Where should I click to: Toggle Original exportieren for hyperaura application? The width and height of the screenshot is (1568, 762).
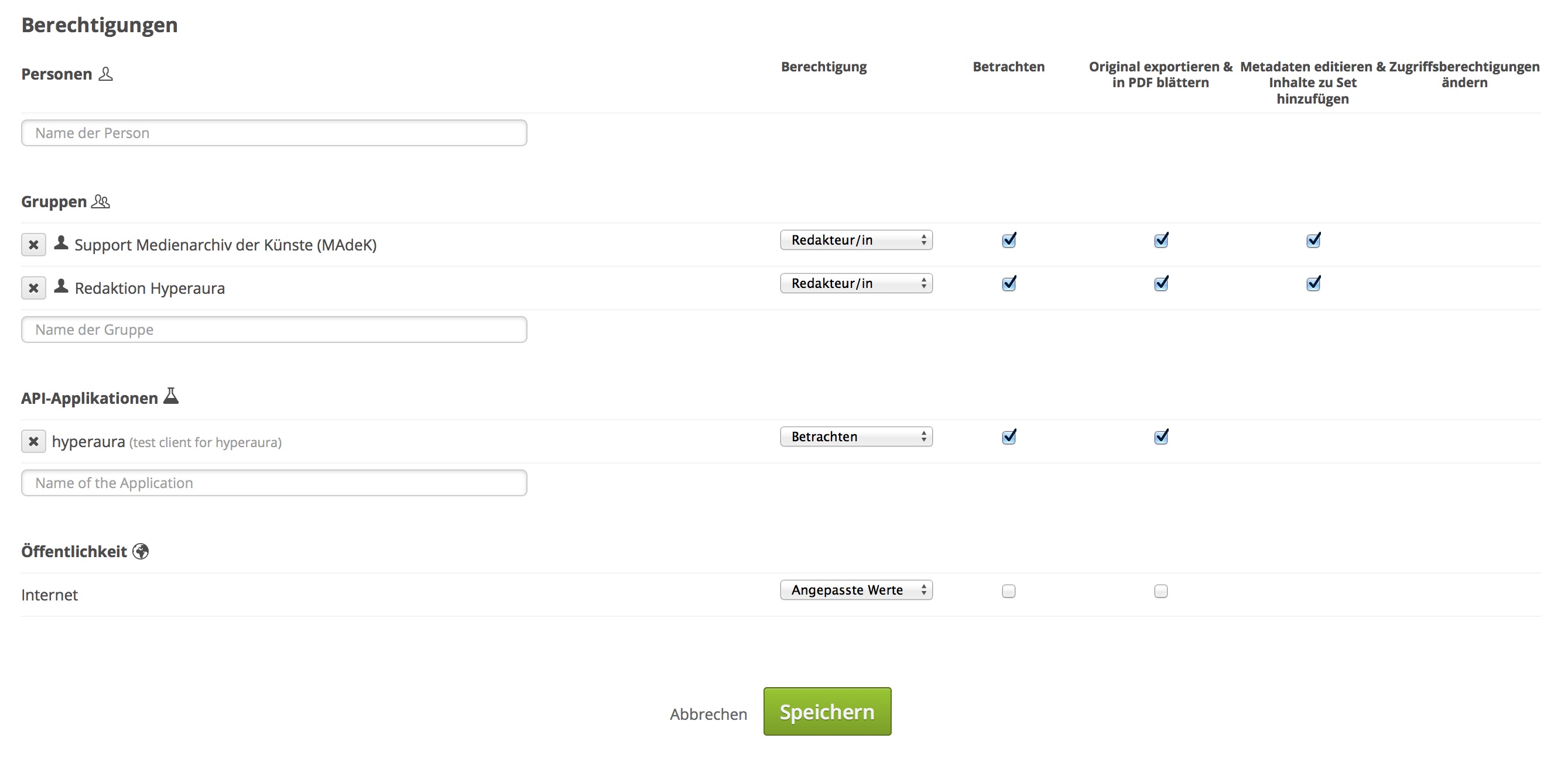(x=1161, y=437)
